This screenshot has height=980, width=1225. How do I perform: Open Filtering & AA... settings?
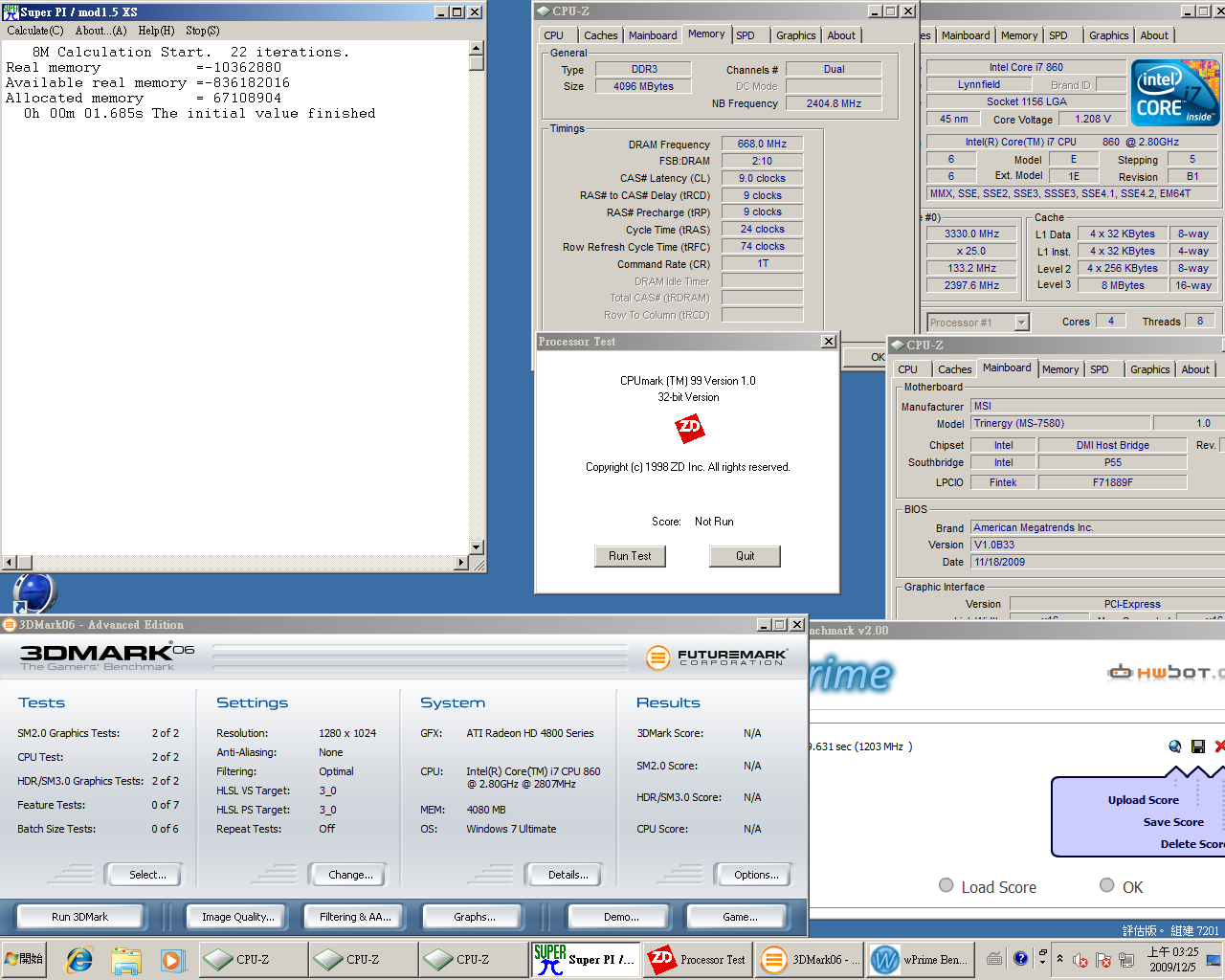pos(355,917)
